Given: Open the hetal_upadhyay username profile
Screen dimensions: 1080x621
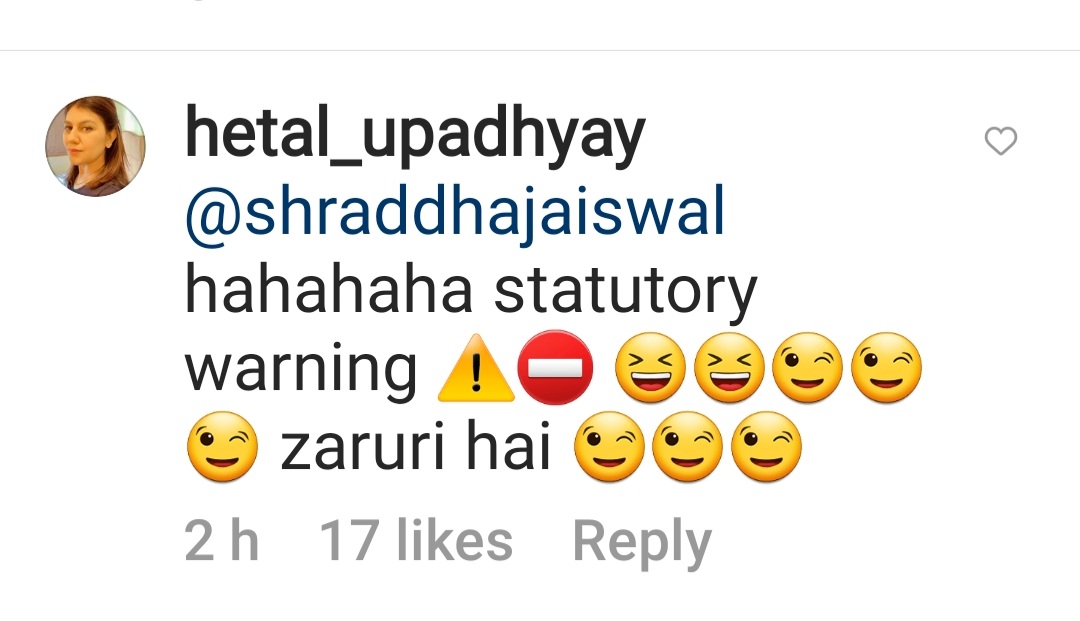Looking at the screenshot, I should [415, 136].
